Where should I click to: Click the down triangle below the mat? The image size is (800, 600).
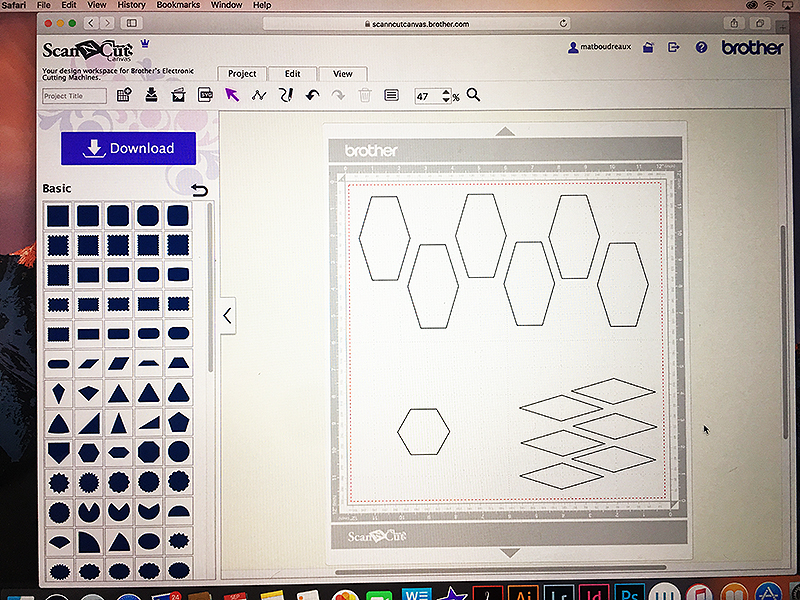(x=508, y=552)
